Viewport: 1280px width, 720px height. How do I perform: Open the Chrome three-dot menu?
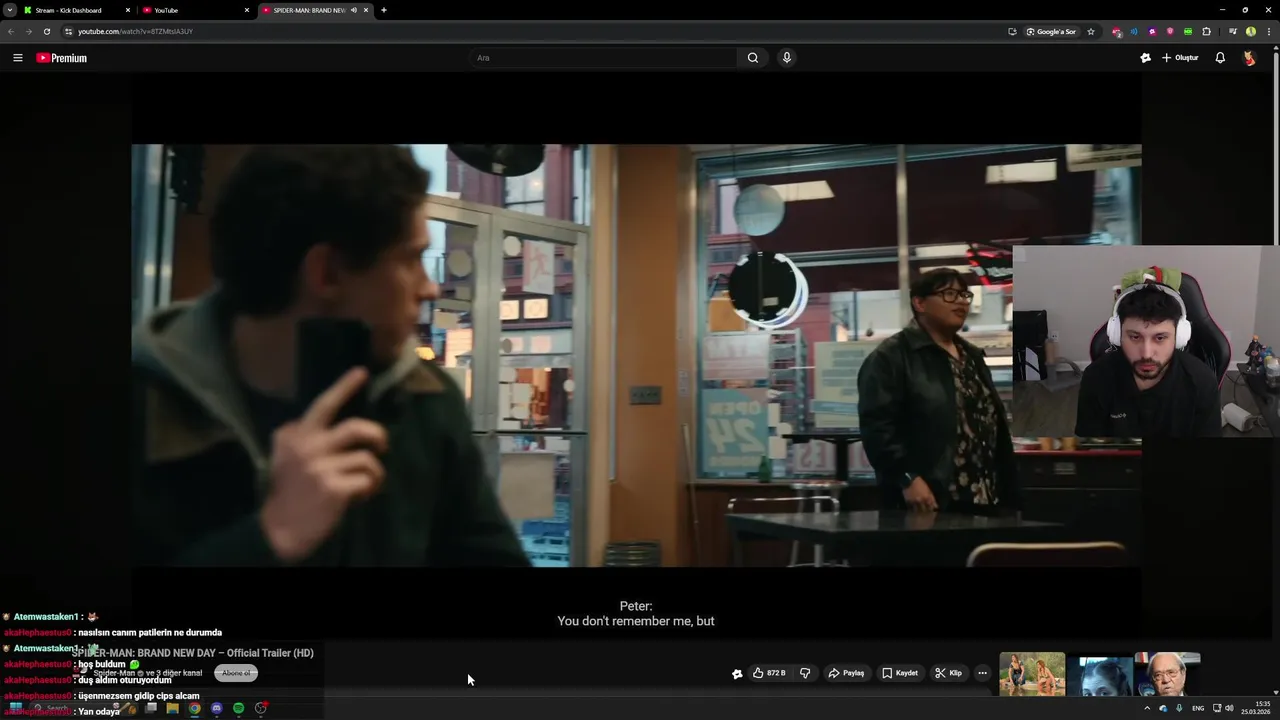click(x=1269, y=31)
